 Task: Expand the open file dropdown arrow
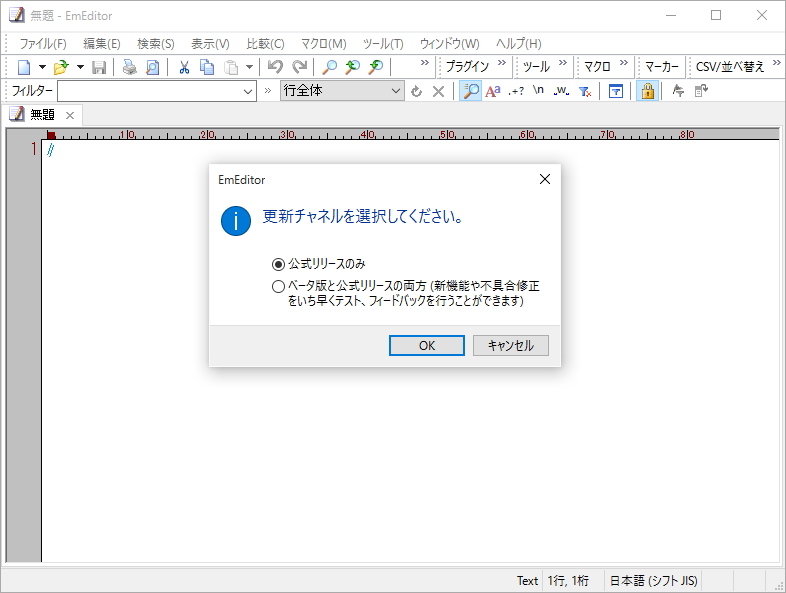[x=80, y=67]
